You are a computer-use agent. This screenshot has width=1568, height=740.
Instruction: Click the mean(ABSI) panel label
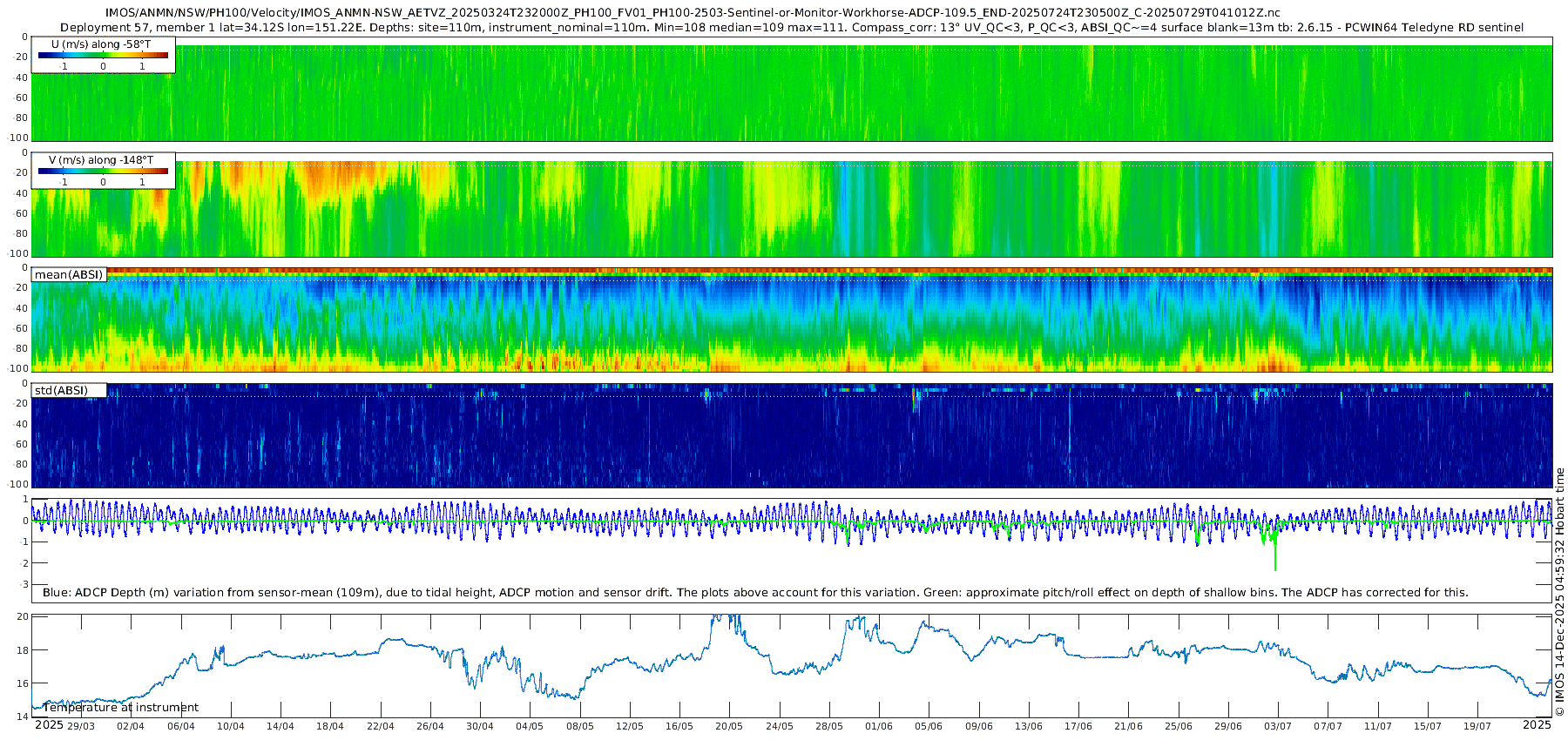coord(69,275)
